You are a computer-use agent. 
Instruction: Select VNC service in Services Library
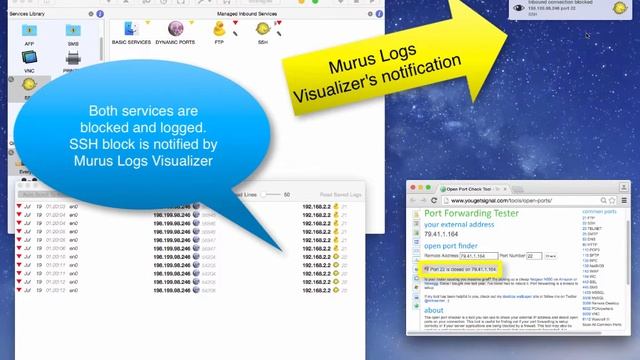tap(29, 62)
